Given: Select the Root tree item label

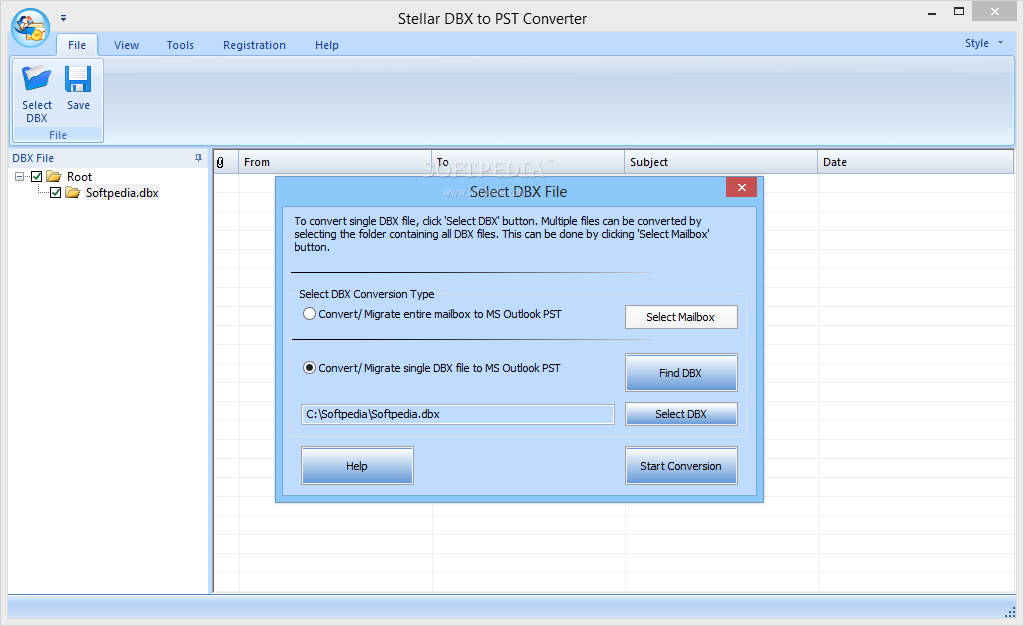Looking at the screenshot, I should (79, 177).
